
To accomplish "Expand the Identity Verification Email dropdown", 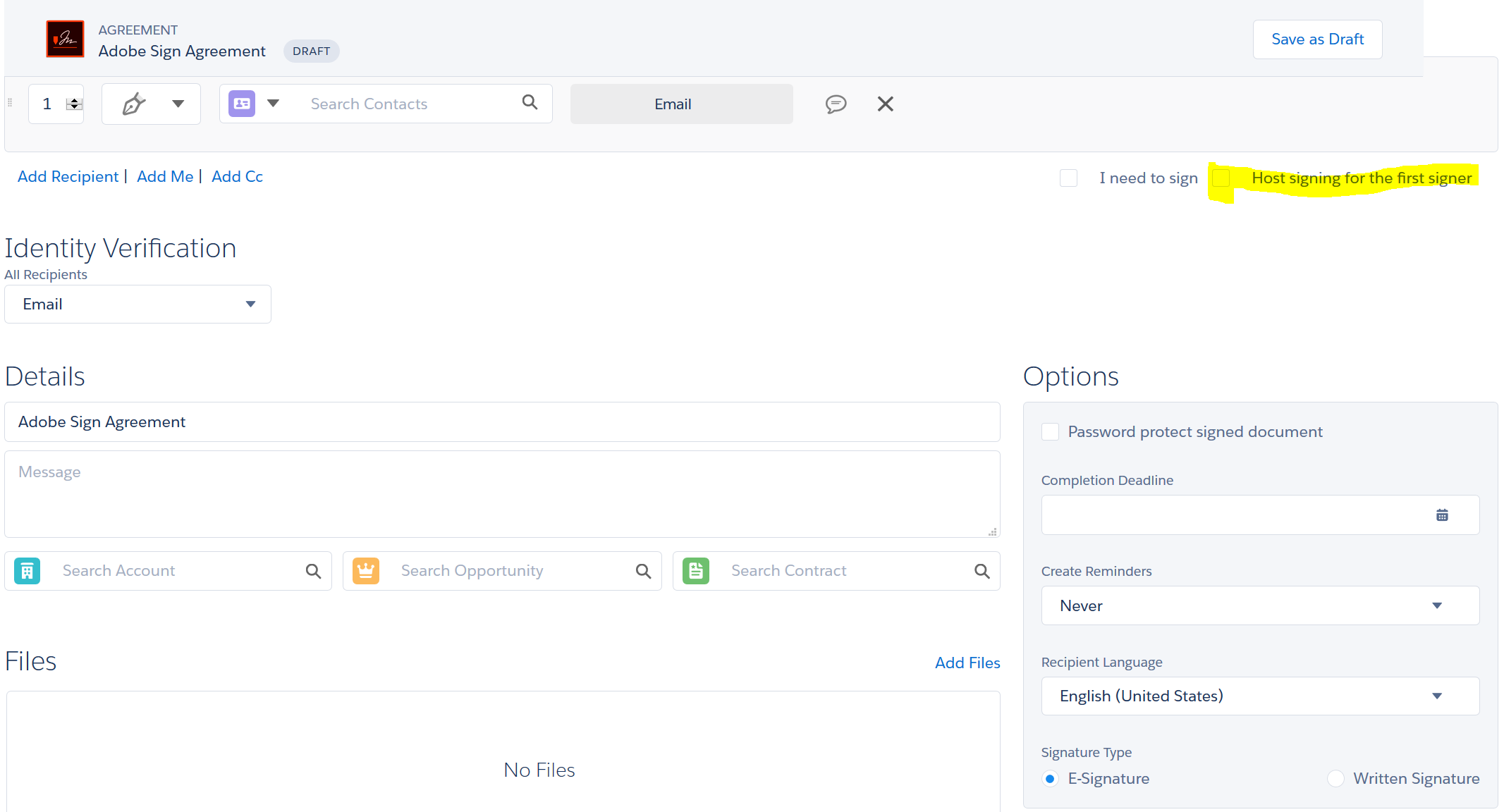I will [x=250, y=304].
